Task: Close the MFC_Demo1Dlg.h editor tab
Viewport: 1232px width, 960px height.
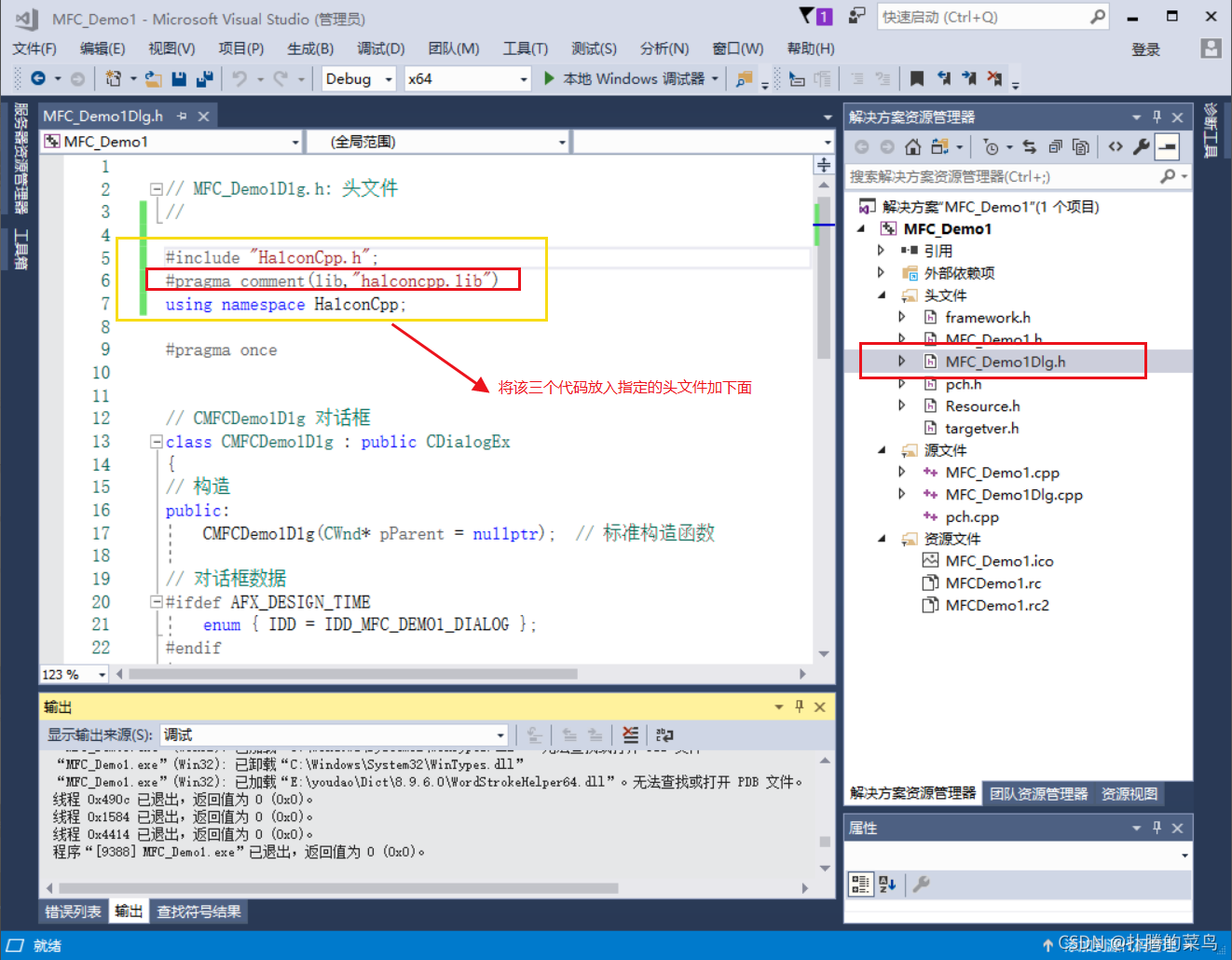Action: [x=203, y=116]
